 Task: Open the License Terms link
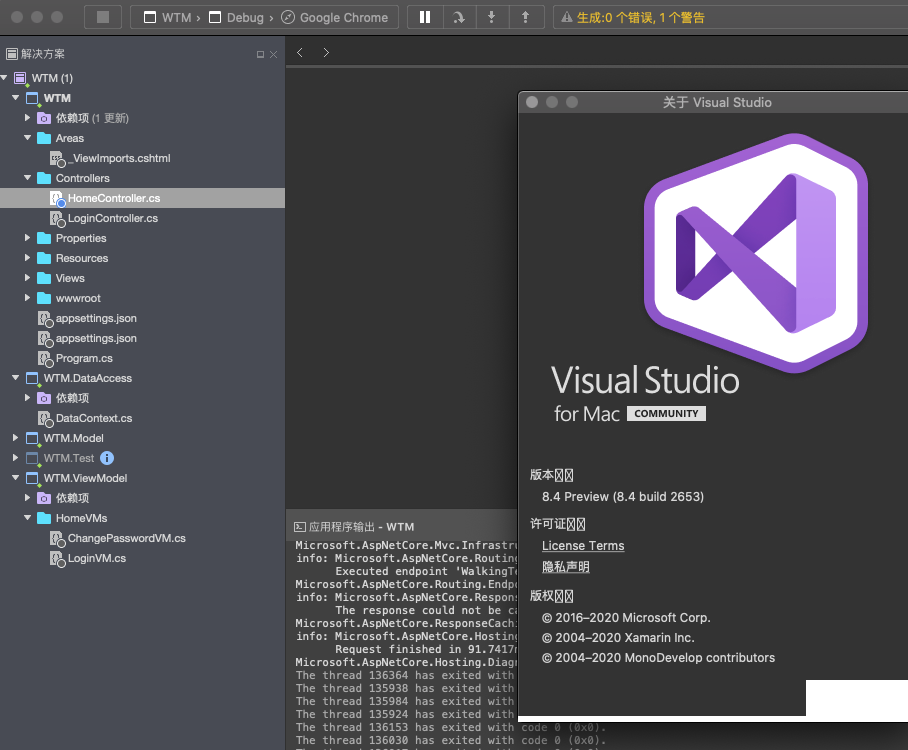(582, 546)
